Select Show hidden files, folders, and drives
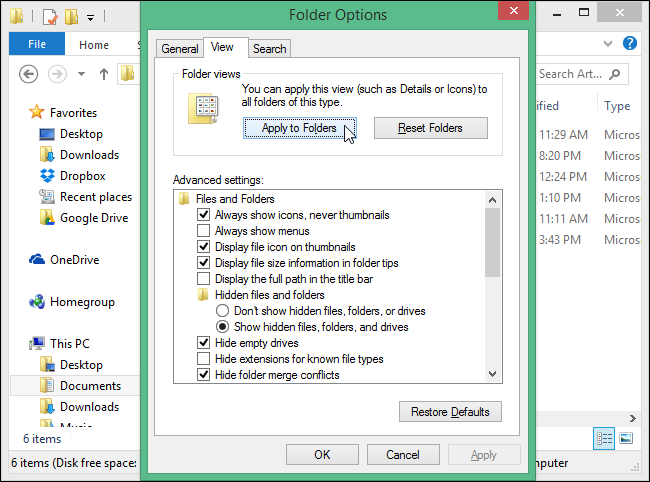 point(222,327)
